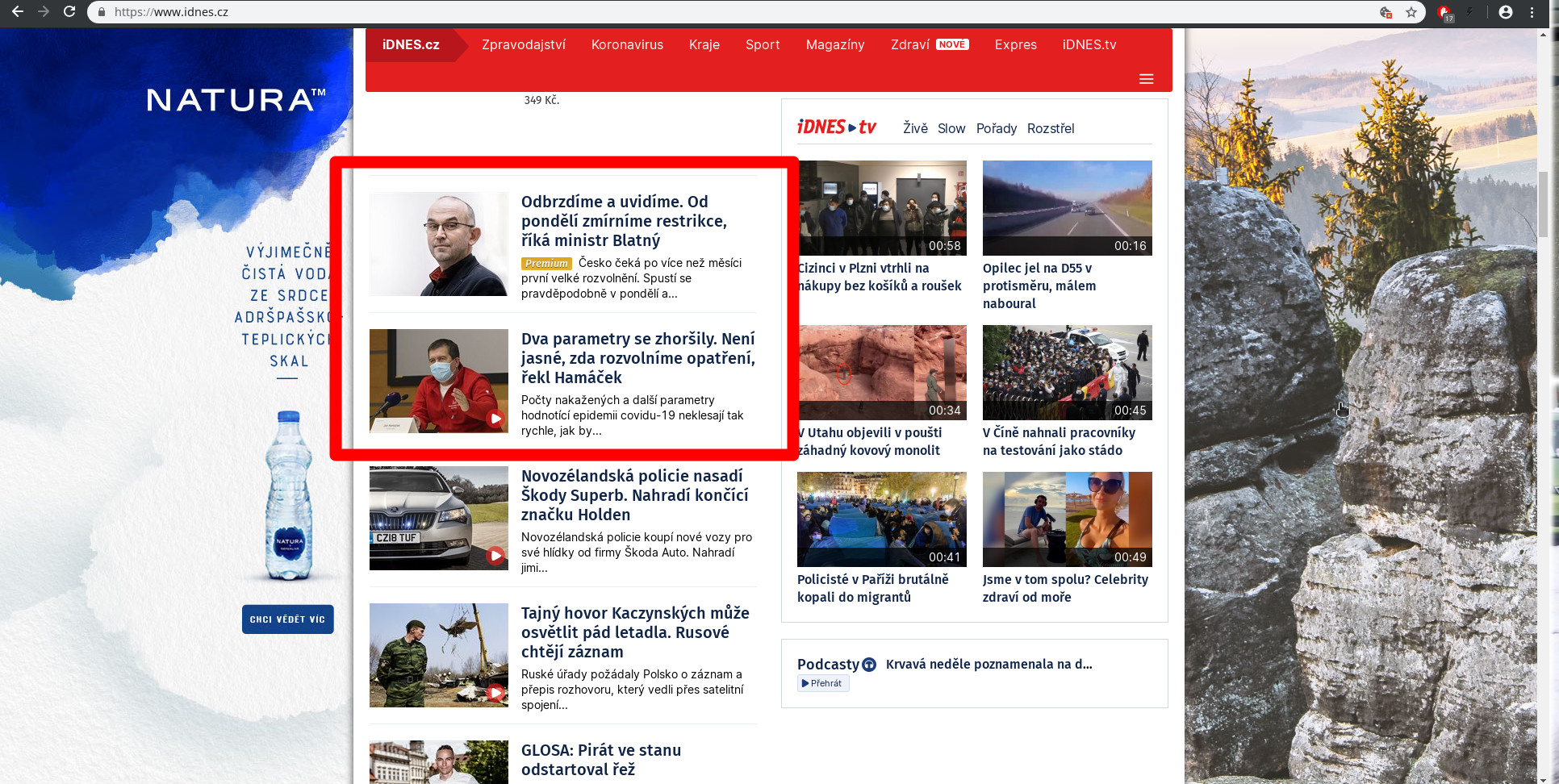The height and width of the screenshot is (784, 1559).
Task: Open the Premium badge on Blatný article
Action: [x=546, y=264]
